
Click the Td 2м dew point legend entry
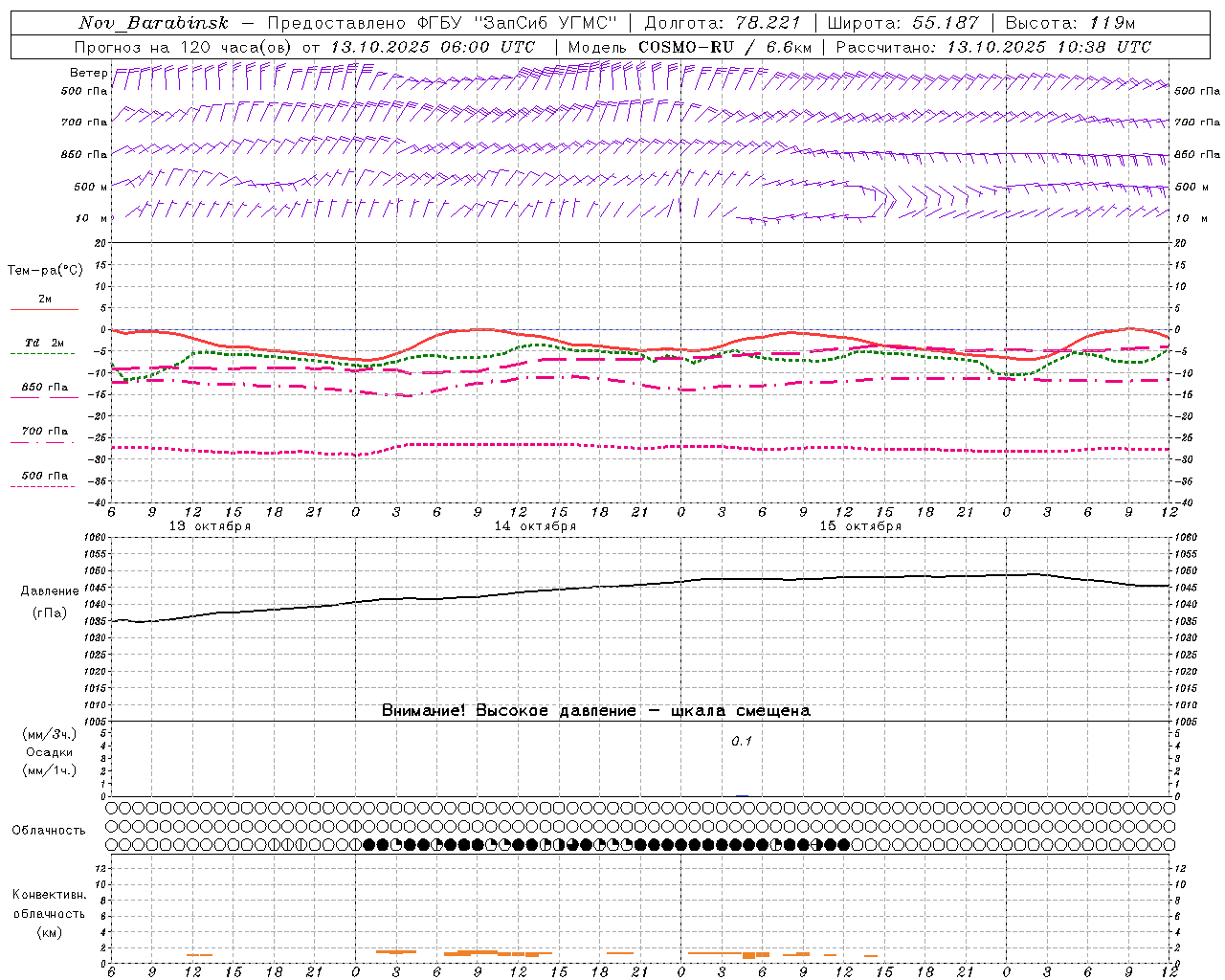point(45,343)
